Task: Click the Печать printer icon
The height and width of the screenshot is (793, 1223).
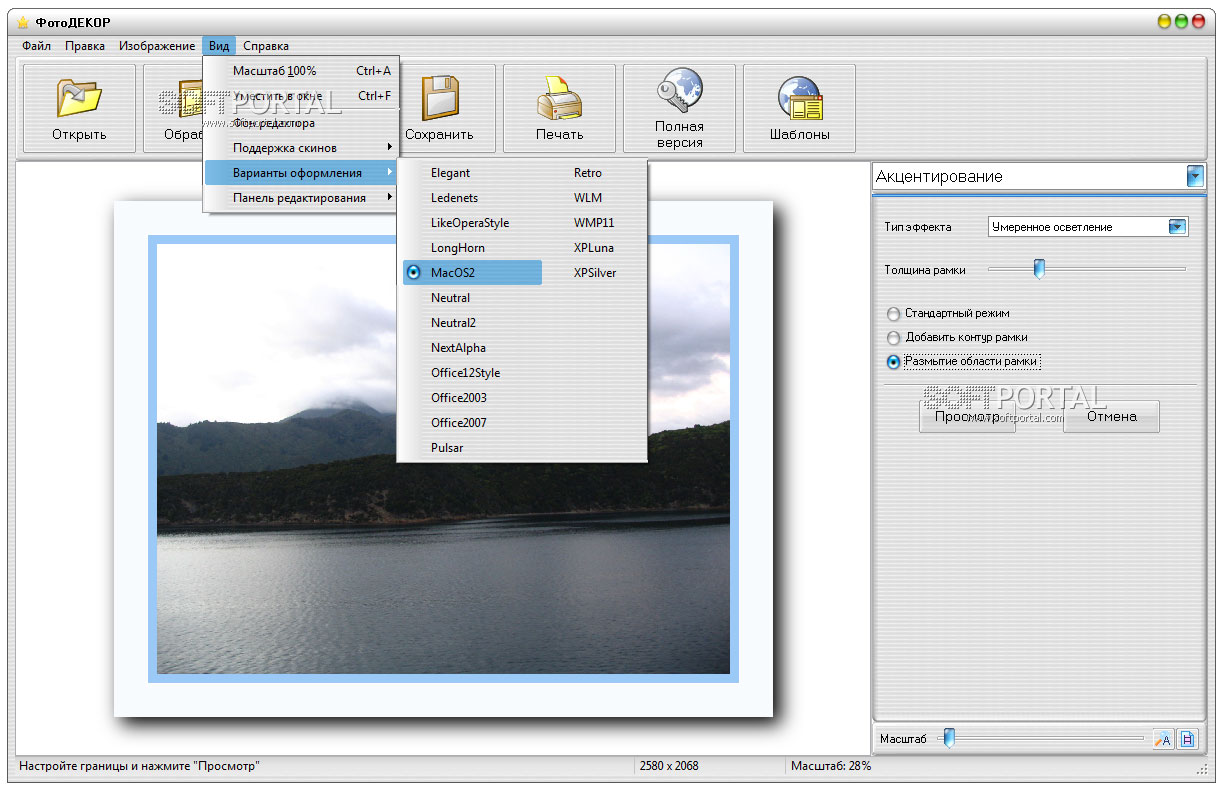Action: pos(559,100)
